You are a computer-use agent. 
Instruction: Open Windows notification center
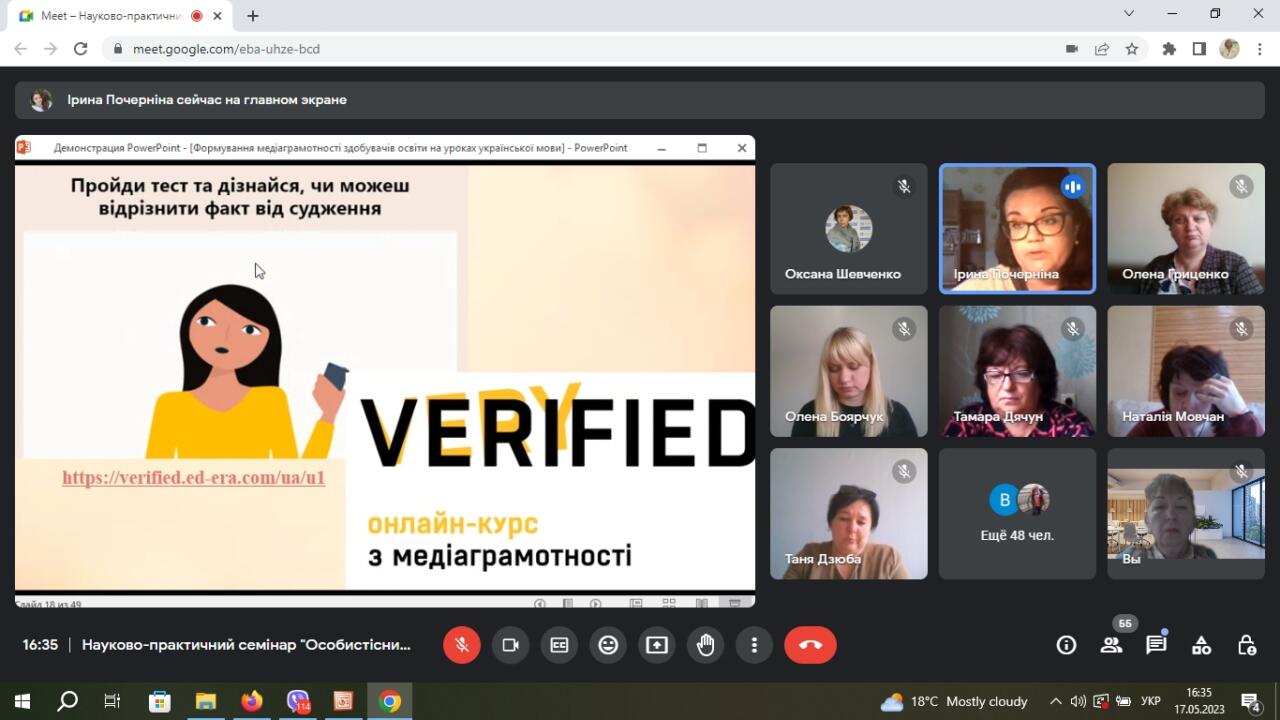1250,701
